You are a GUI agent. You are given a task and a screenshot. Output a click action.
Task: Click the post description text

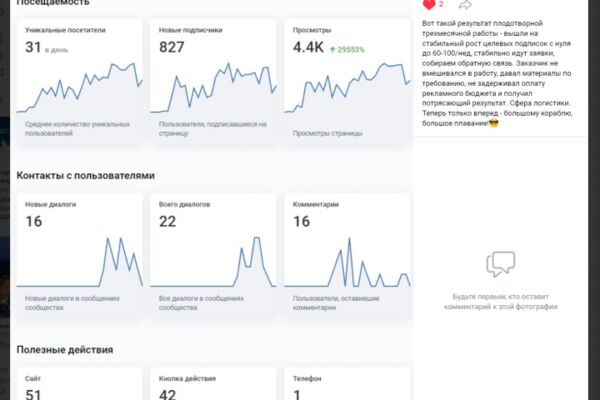point(497,73)
